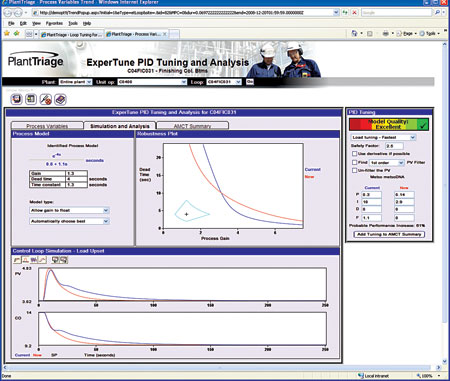Click the Current P value field
This screenshot has width=450, height=381.
pos(371,194)
